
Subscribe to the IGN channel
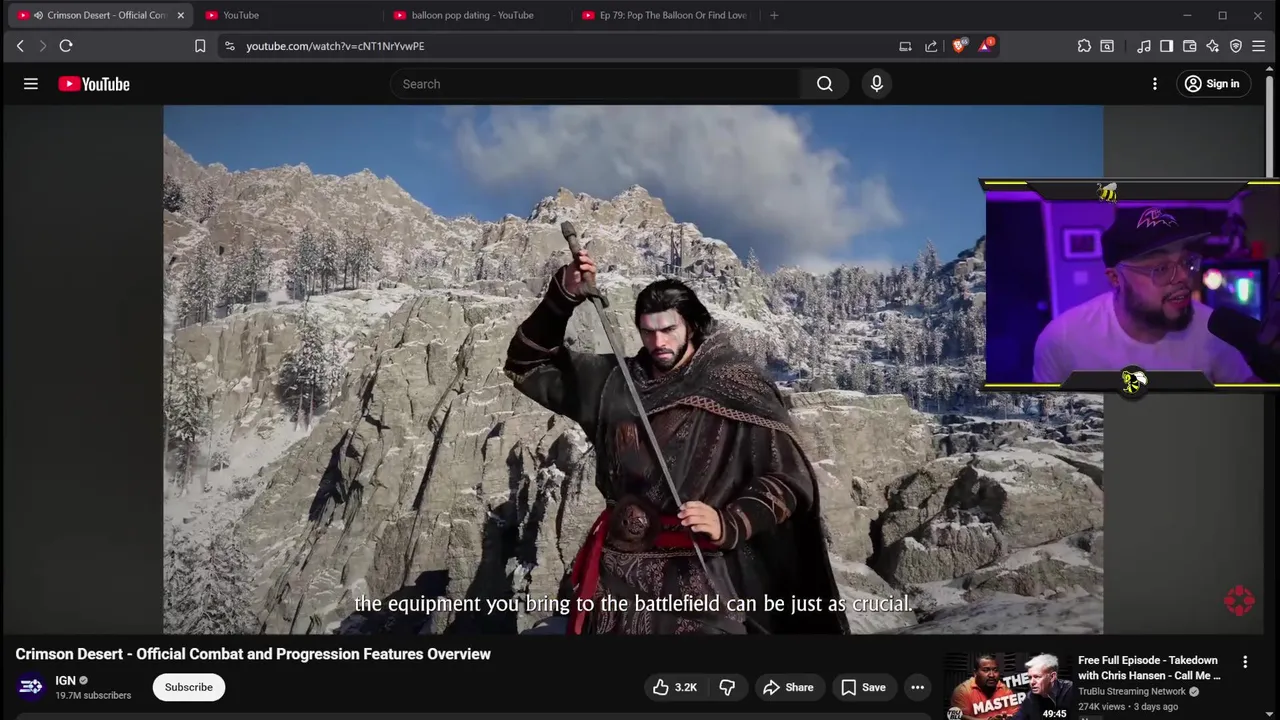(x=189, y=687)
